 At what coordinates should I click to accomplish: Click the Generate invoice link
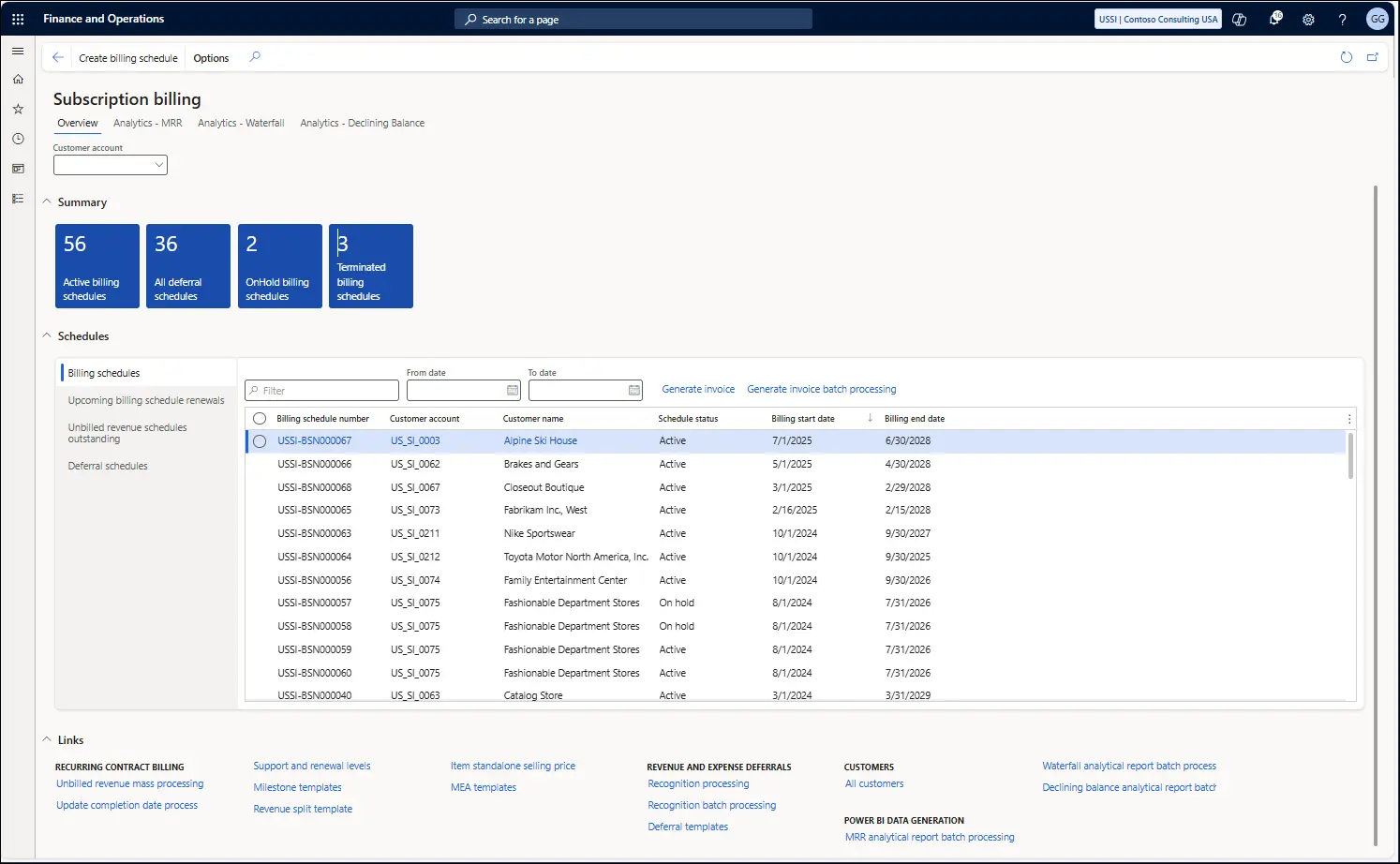(x=698, y=389)
